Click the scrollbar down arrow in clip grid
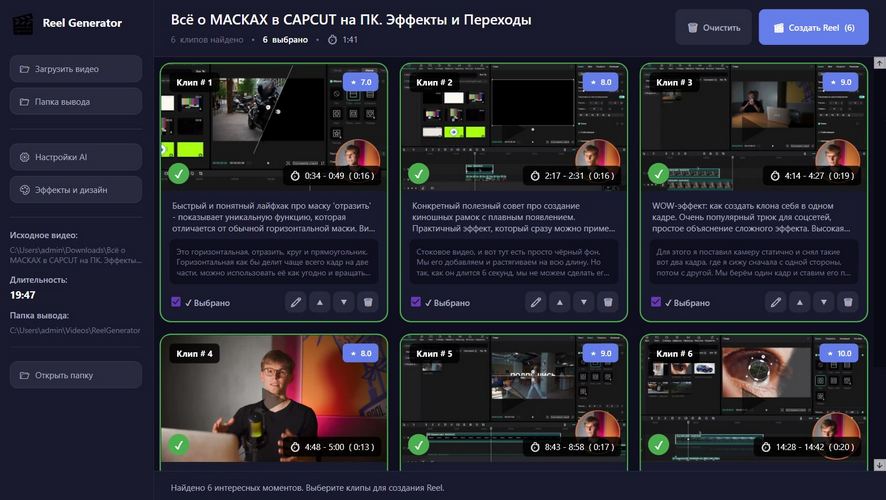The image size is (886, 500). coord(879,464)
